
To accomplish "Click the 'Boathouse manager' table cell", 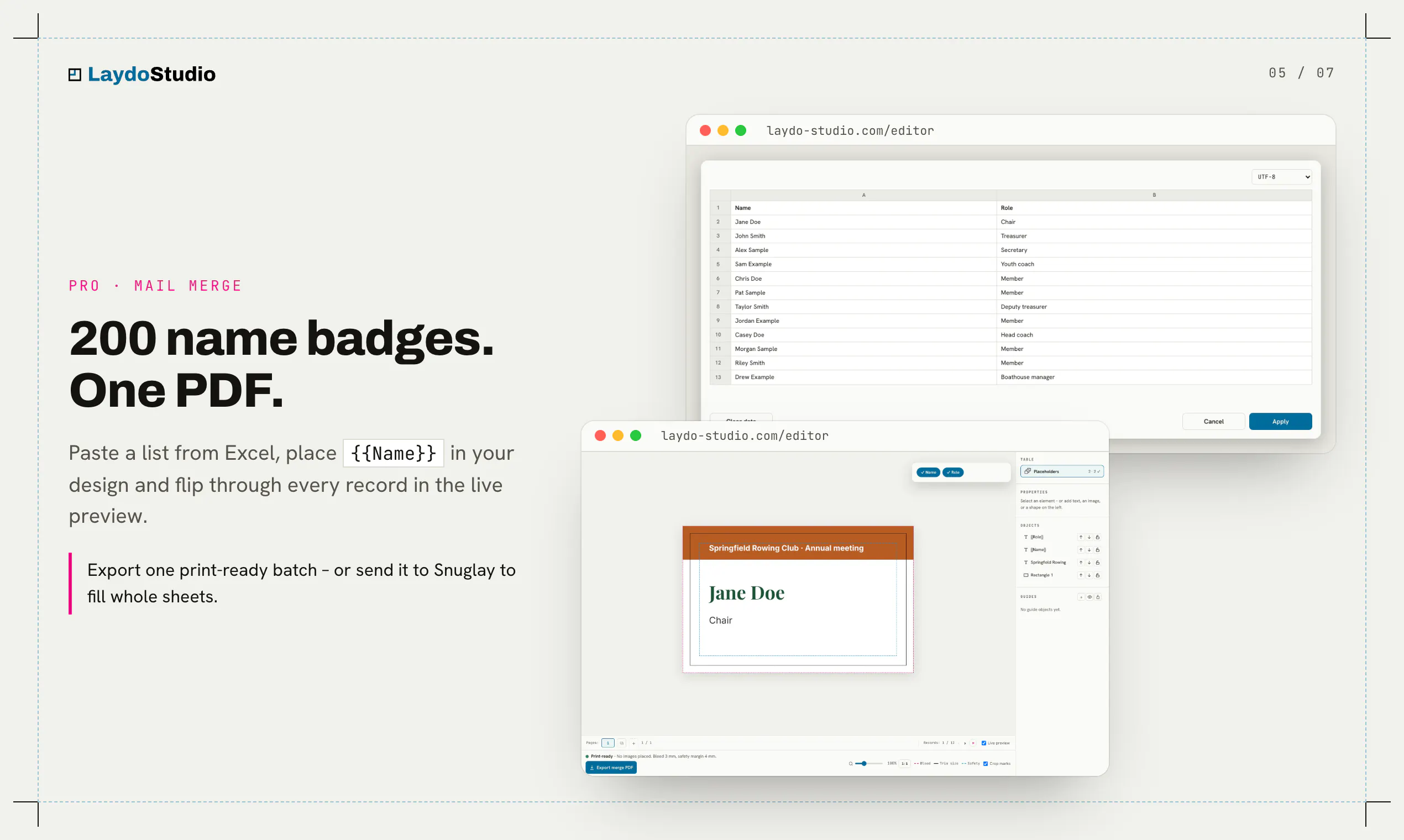I will tap(1154, 377).
